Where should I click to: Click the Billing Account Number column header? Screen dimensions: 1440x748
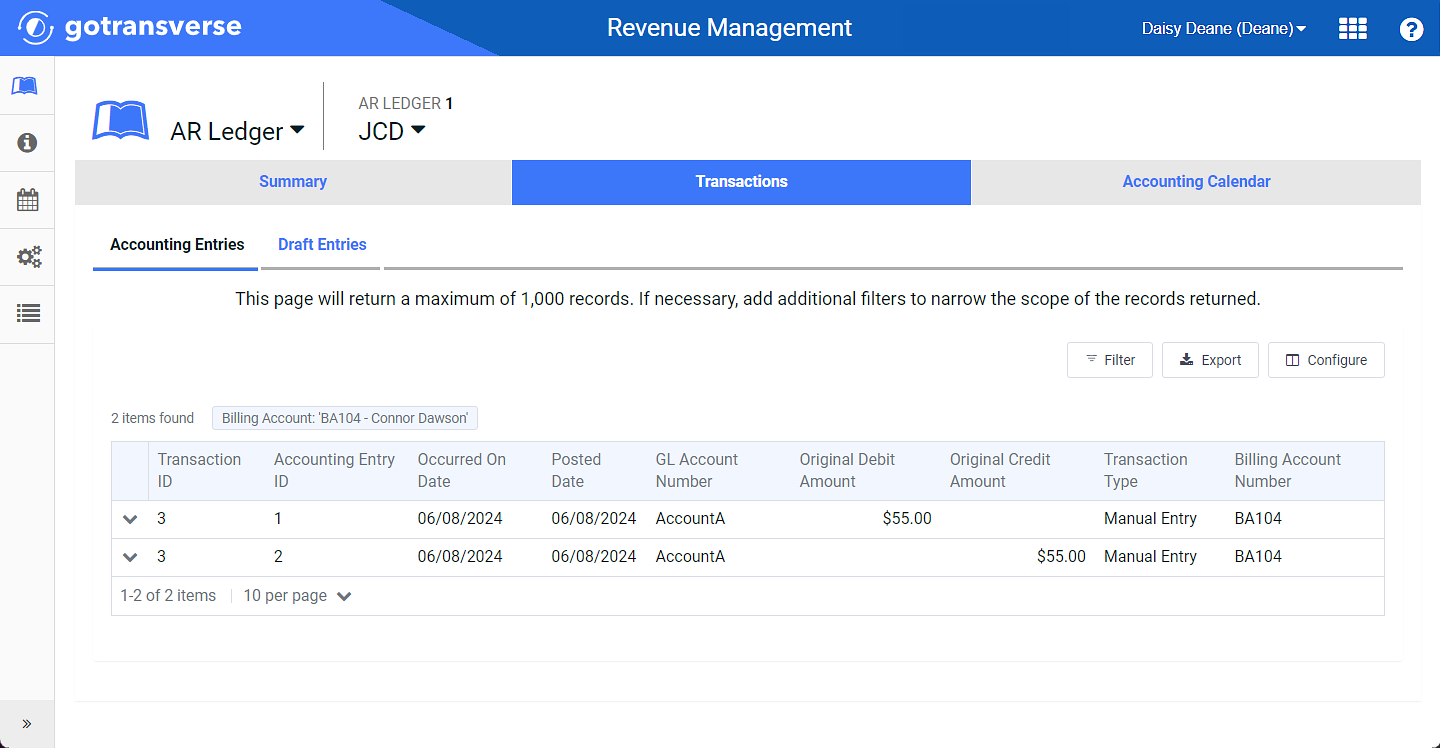pos(1287,470)
